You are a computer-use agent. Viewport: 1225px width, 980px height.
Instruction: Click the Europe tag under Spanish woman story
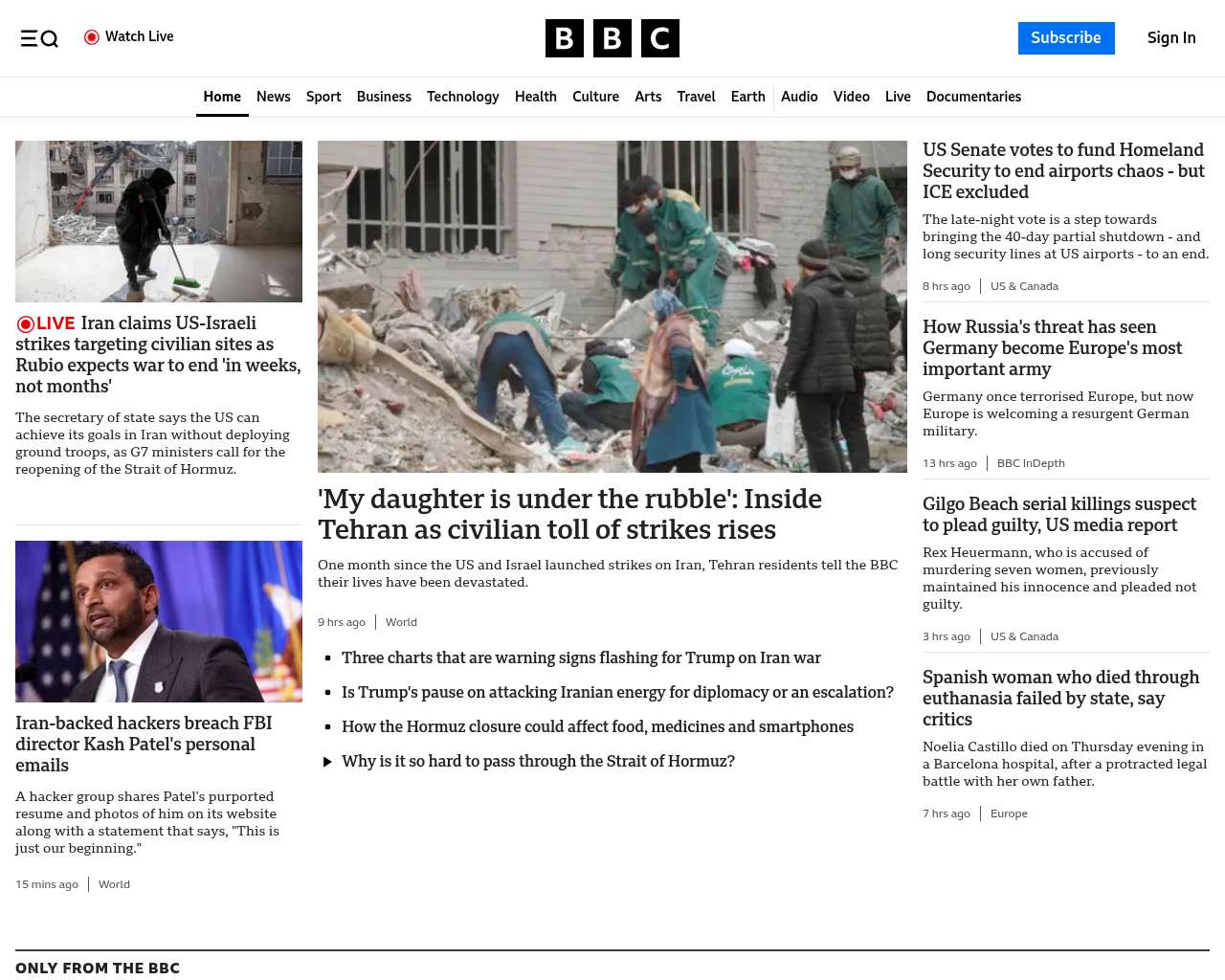[x=1009, y=813]
